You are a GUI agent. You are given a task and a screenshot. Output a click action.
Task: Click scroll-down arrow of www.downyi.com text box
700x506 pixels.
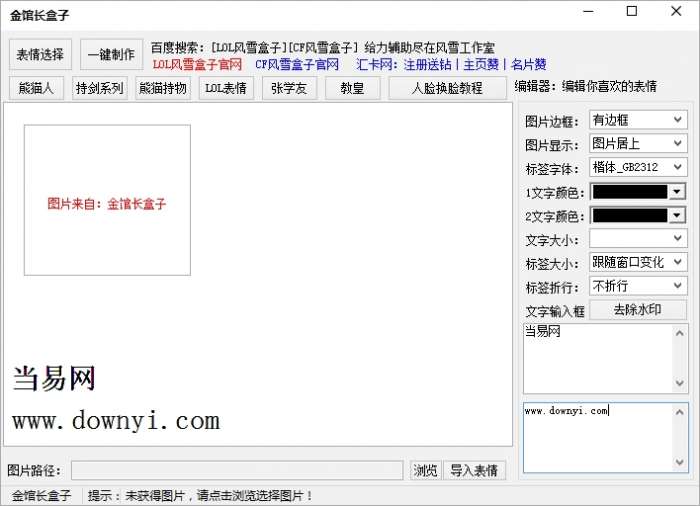[x=679, y=462]
